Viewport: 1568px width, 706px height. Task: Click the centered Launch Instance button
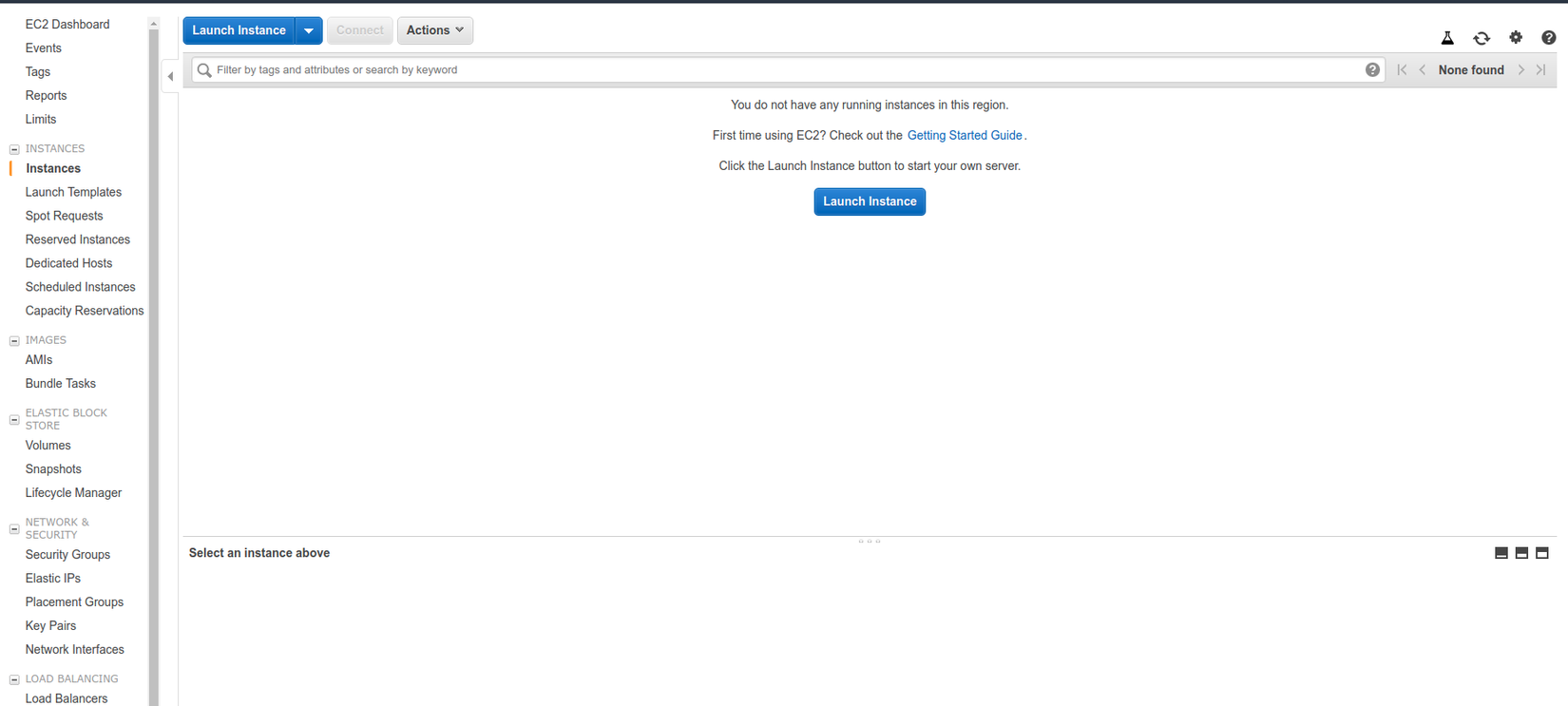(x=870, y=201)
